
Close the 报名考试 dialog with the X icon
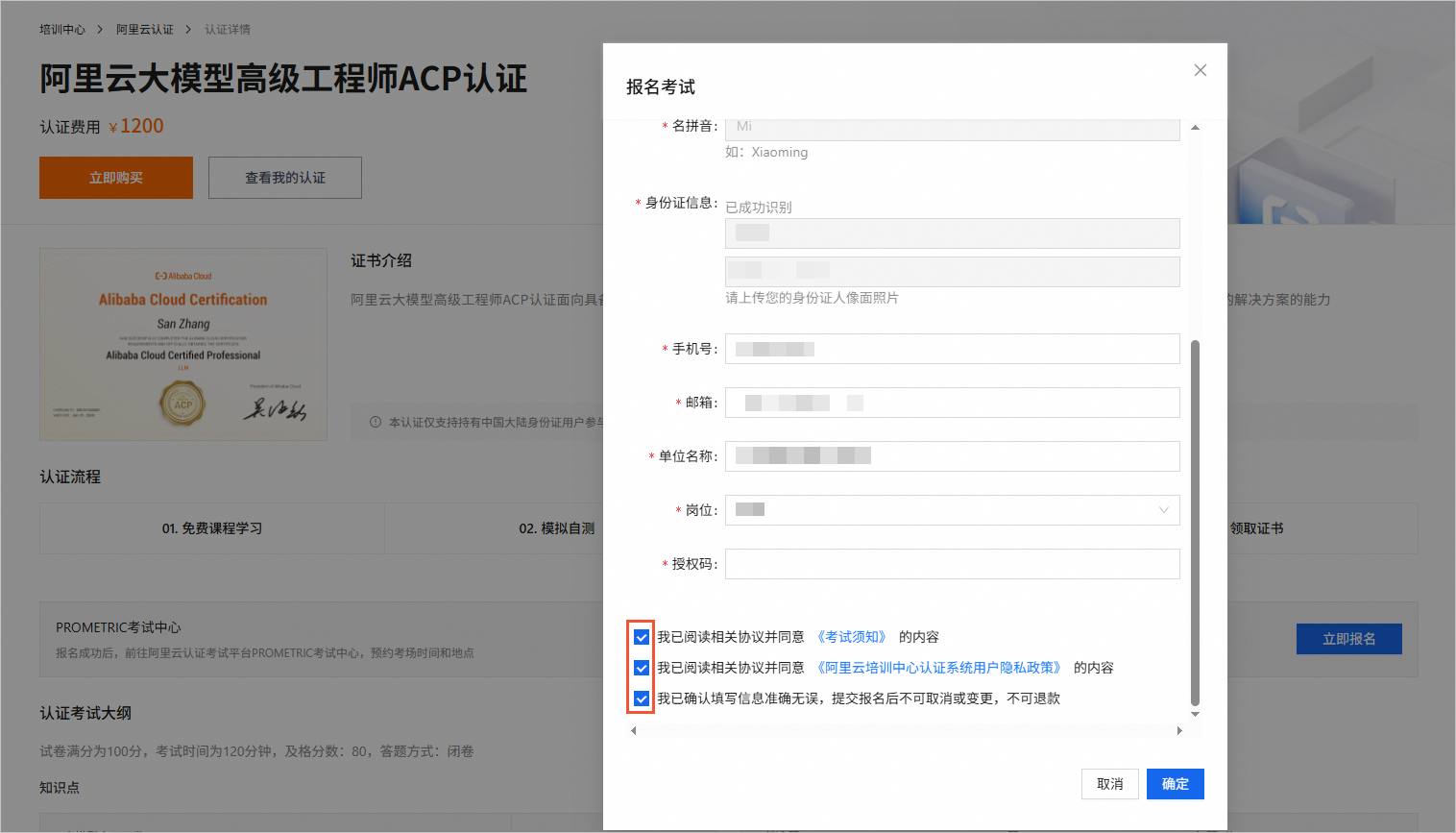click(1200, 70)
